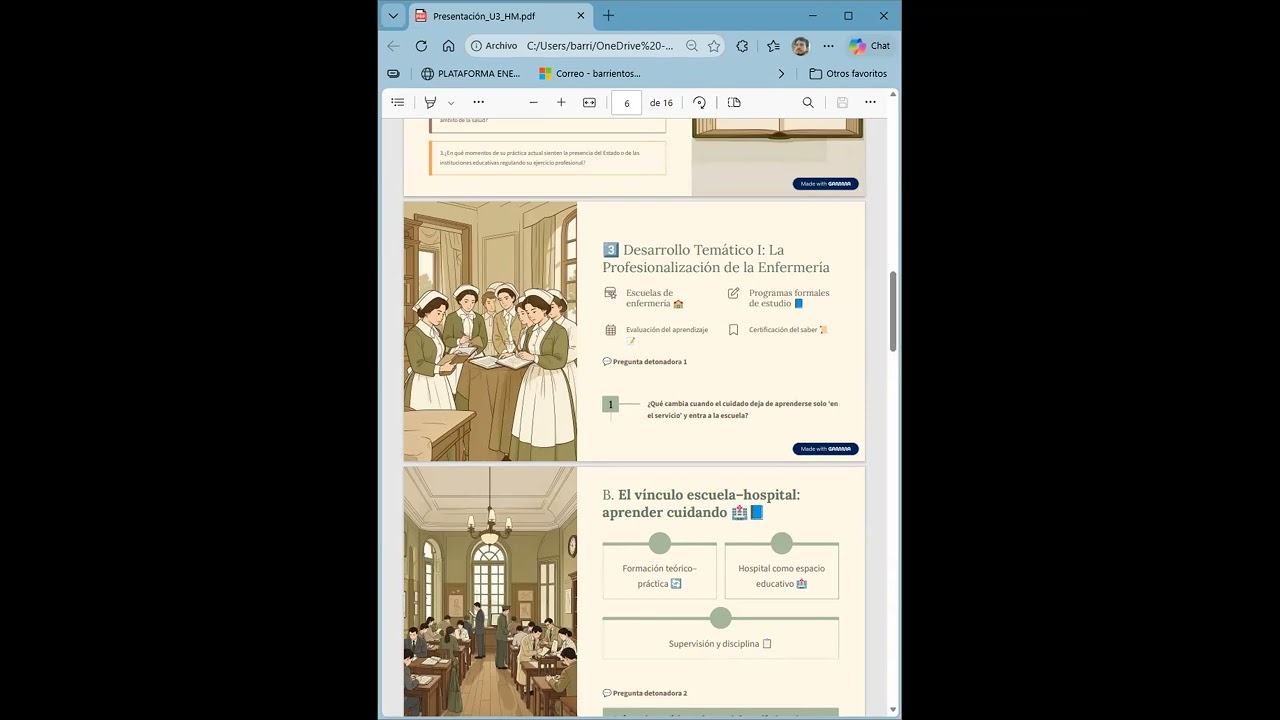Click 'Escuelas de enfermería' text
1280x720 pixels.
coord(655,298)
